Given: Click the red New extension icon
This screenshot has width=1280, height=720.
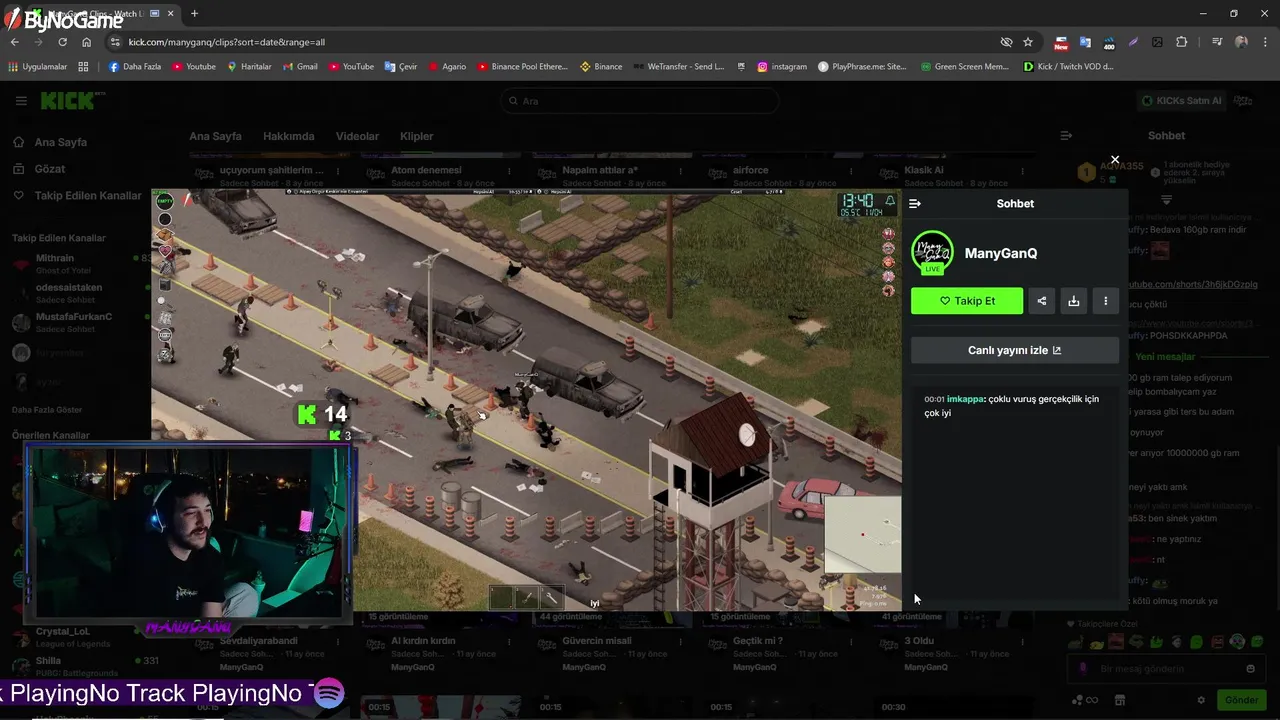Looking at the screenshot, I should tap(1061, 42).
